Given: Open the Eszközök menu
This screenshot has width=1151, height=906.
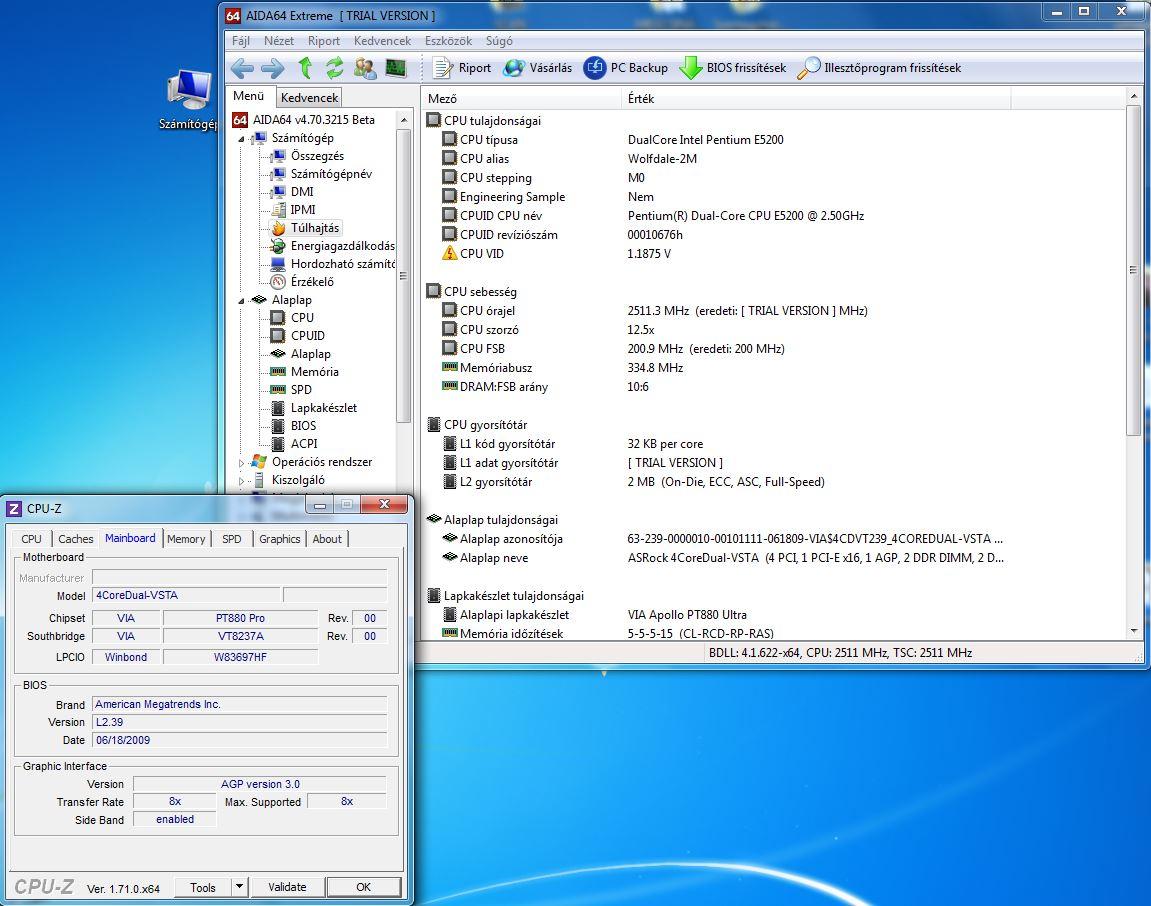Looking at the screenshot, I should (448, 41).
